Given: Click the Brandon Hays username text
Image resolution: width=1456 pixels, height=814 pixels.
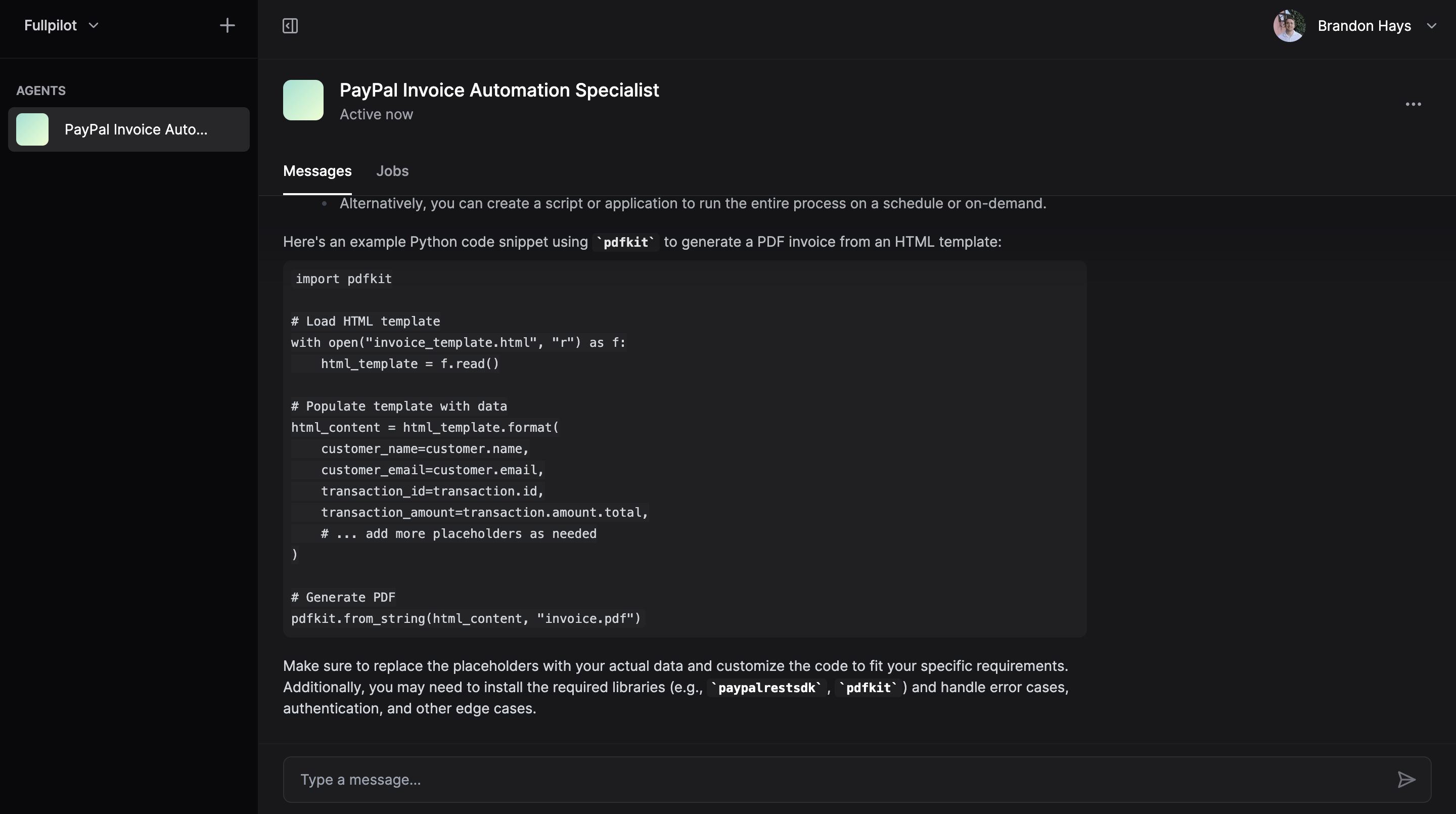Looking at the screenshot, I should (1364, 26).
